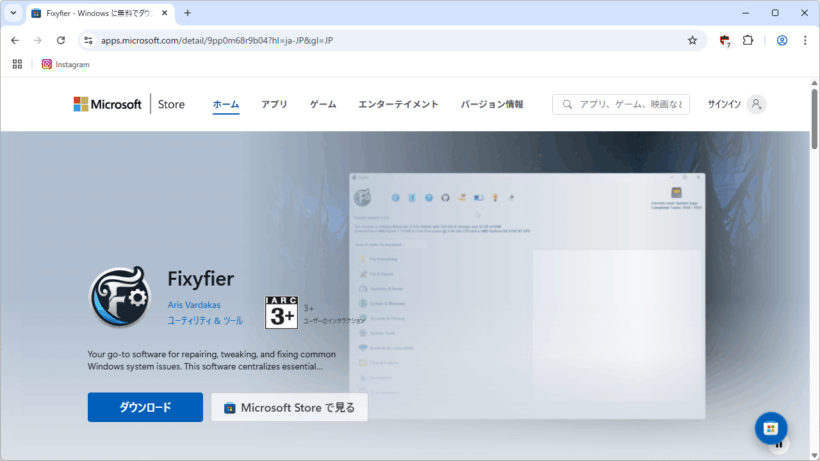
Task: Bookmark this page with the star icon
Action: pos(692,40)
